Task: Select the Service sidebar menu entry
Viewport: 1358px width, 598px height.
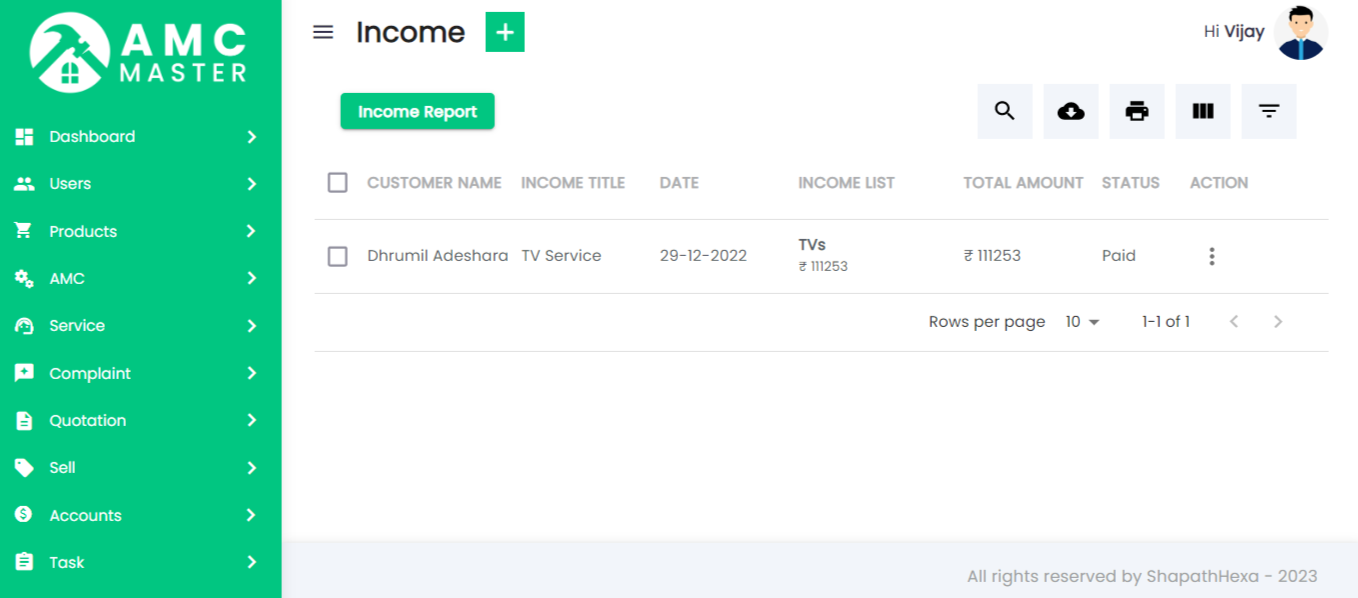Action: [x=77, y=325]
